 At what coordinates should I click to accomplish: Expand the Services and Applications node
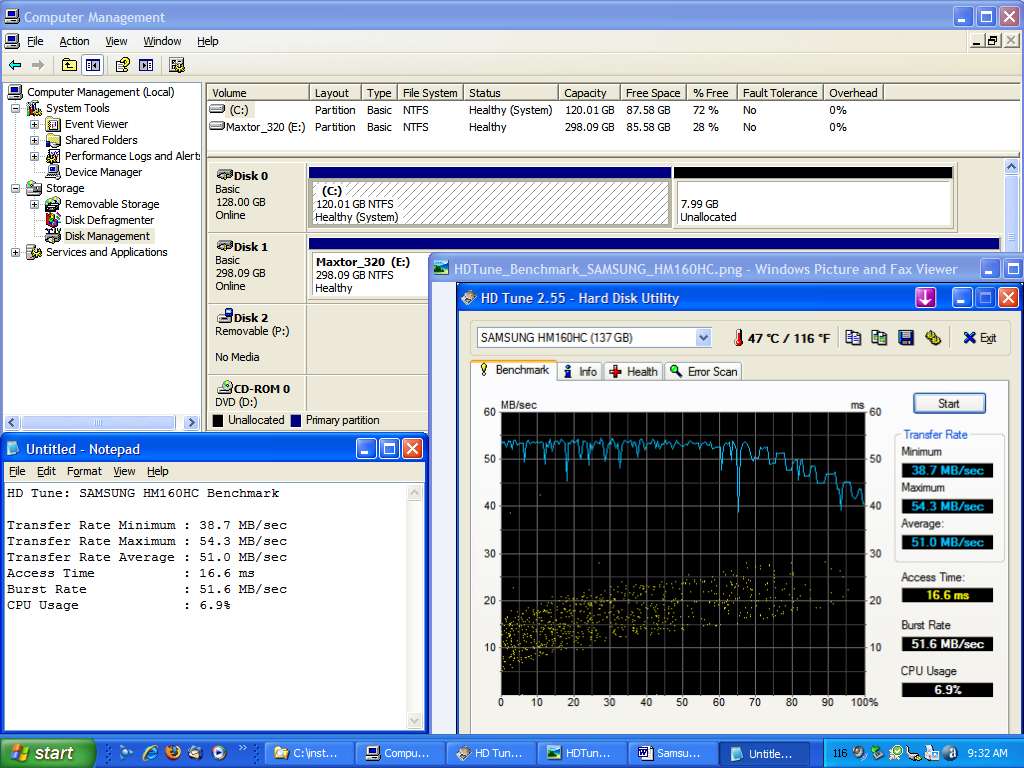tap(16, 252)
